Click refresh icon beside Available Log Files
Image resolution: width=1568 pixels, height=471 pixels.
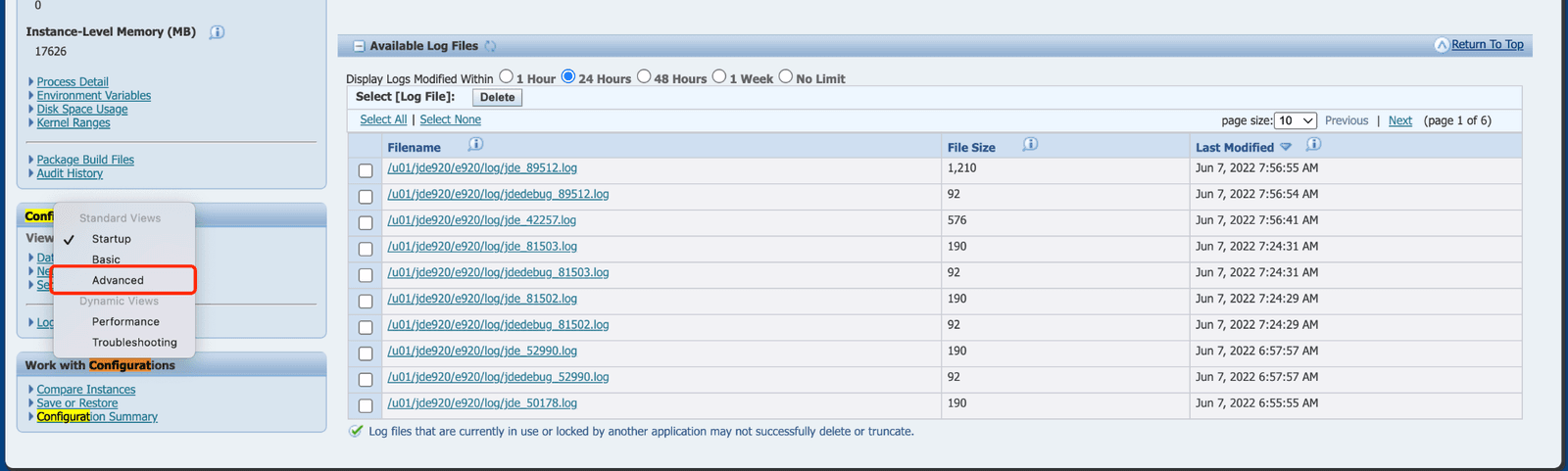coord(490,46)
